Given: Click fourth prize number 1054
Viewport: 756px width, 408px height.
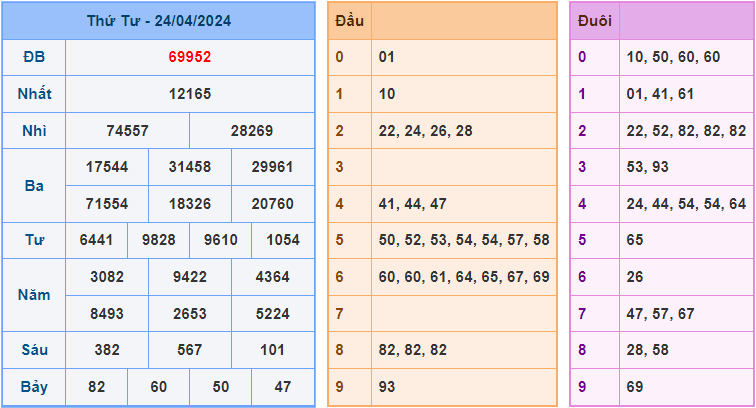Looking at the screenshot, I should 283,240.
